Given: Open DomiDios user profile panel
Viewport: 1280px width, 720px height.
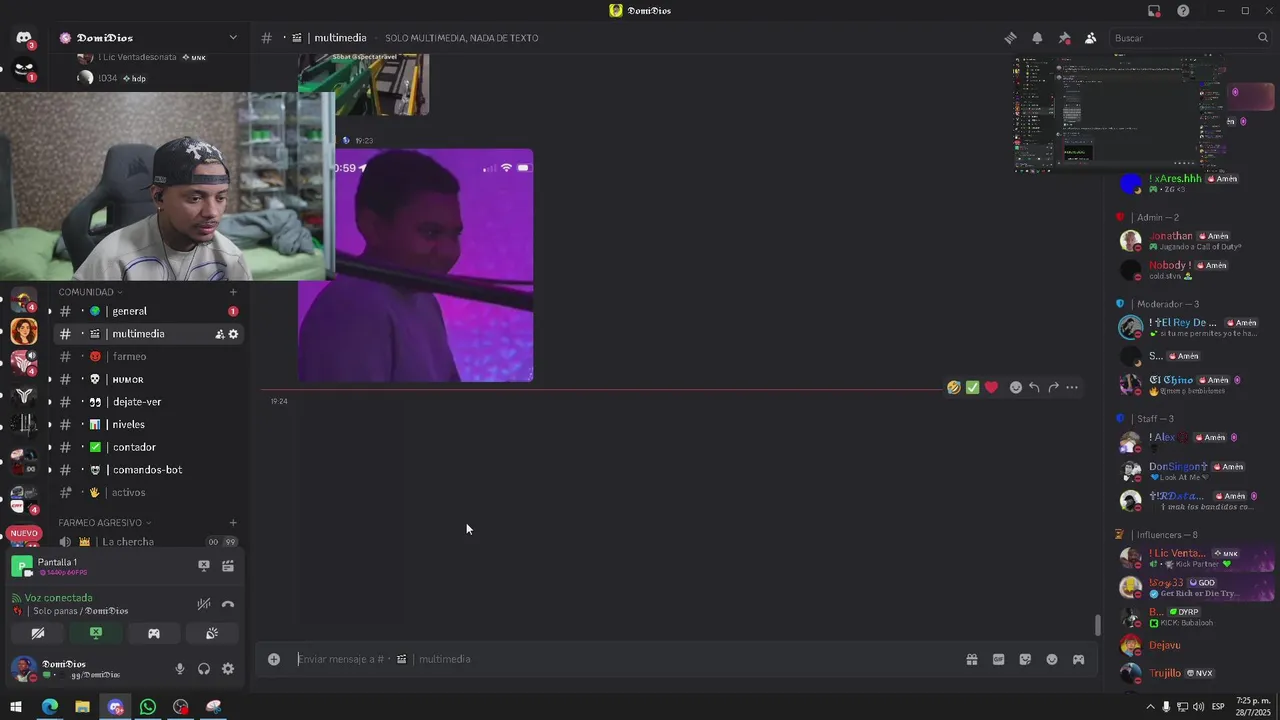Looking at the screenshot, I should click(80, 669).
